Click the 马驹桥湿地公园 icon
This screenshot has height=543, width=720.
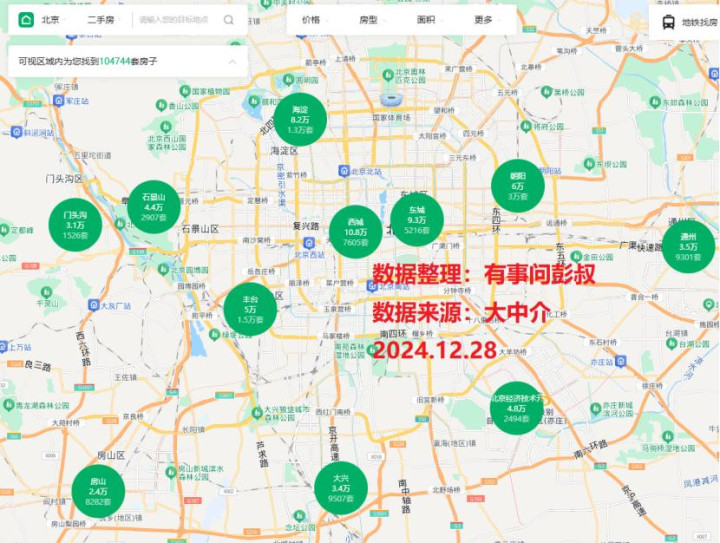click(x=668, y=436)
